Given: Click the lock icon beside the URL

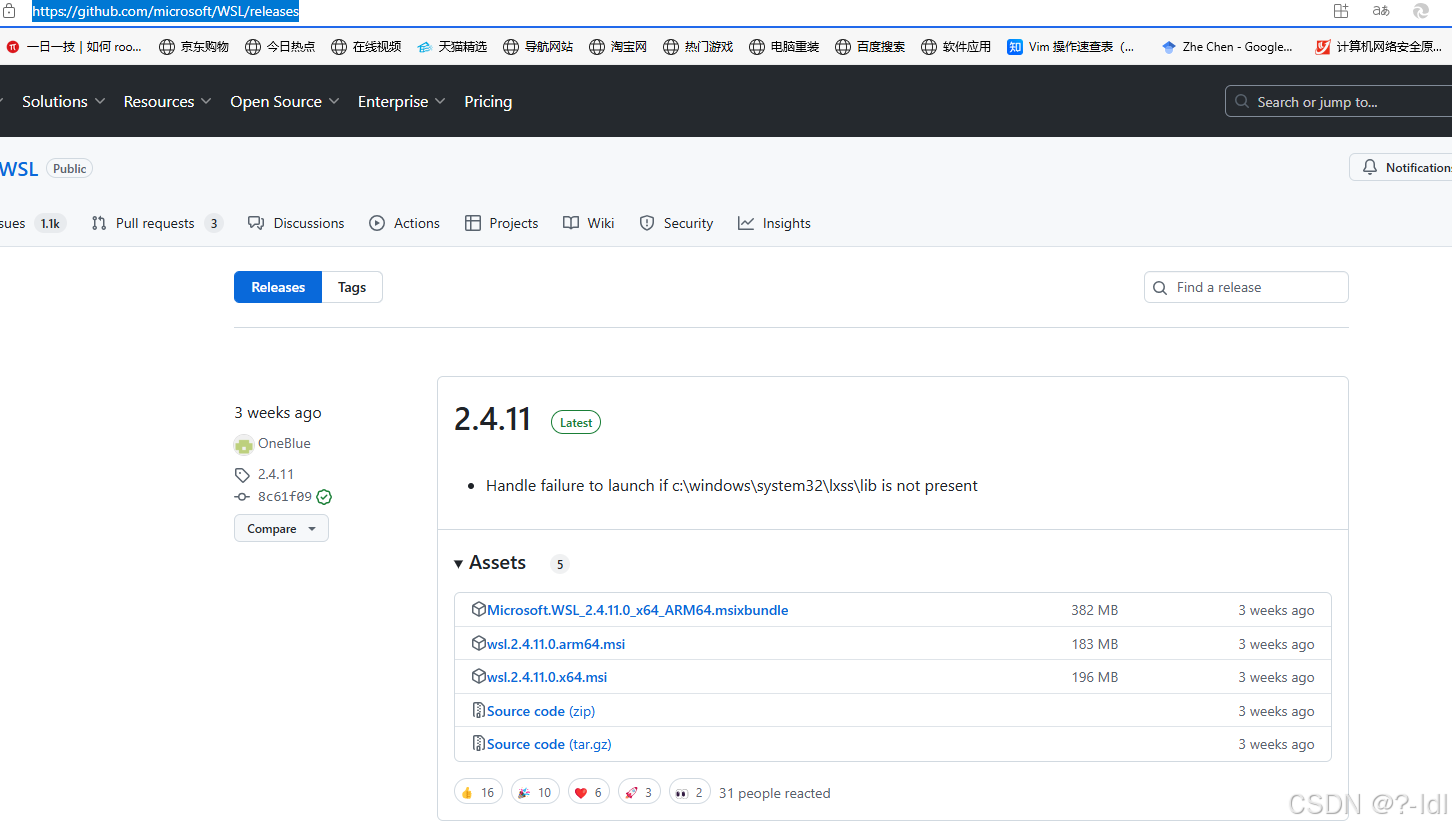Looking at the screenshot, I should point(9,12).
